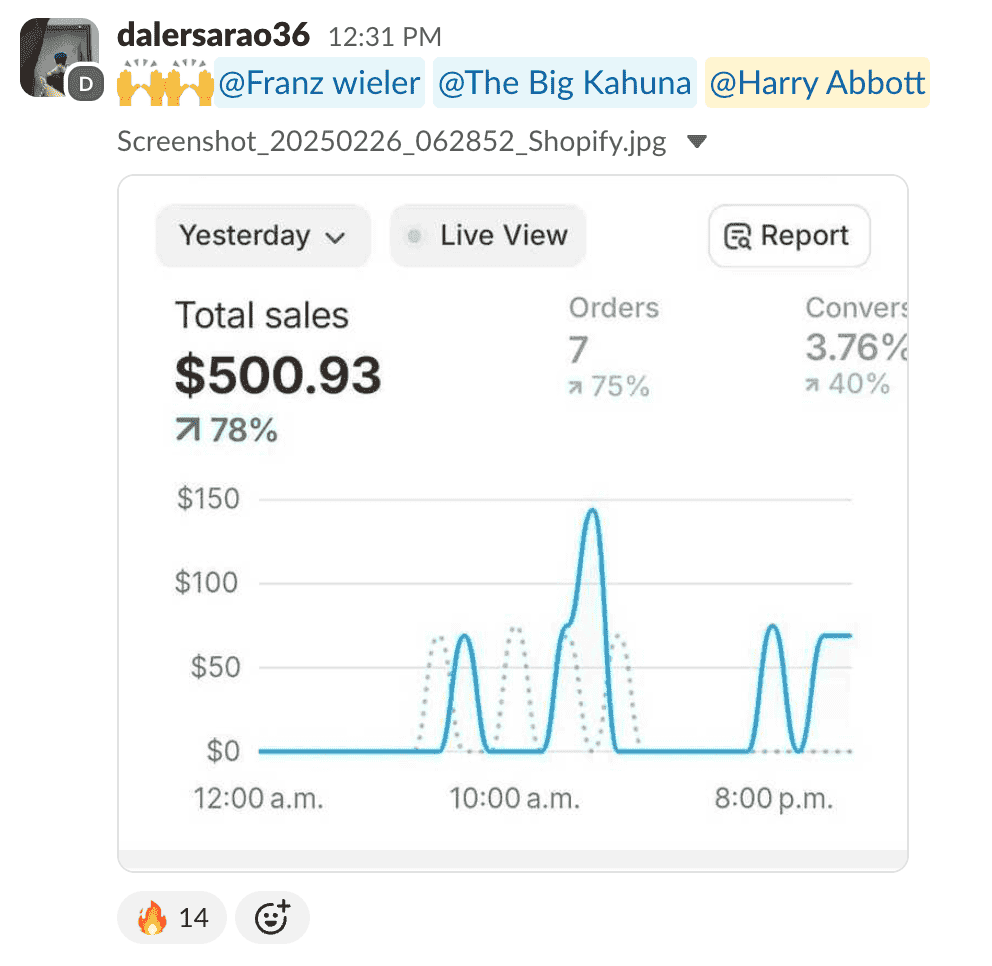Open @Harry Abbott mention
The height and width of the screenshot is (966, 992).
coord(817,83)
